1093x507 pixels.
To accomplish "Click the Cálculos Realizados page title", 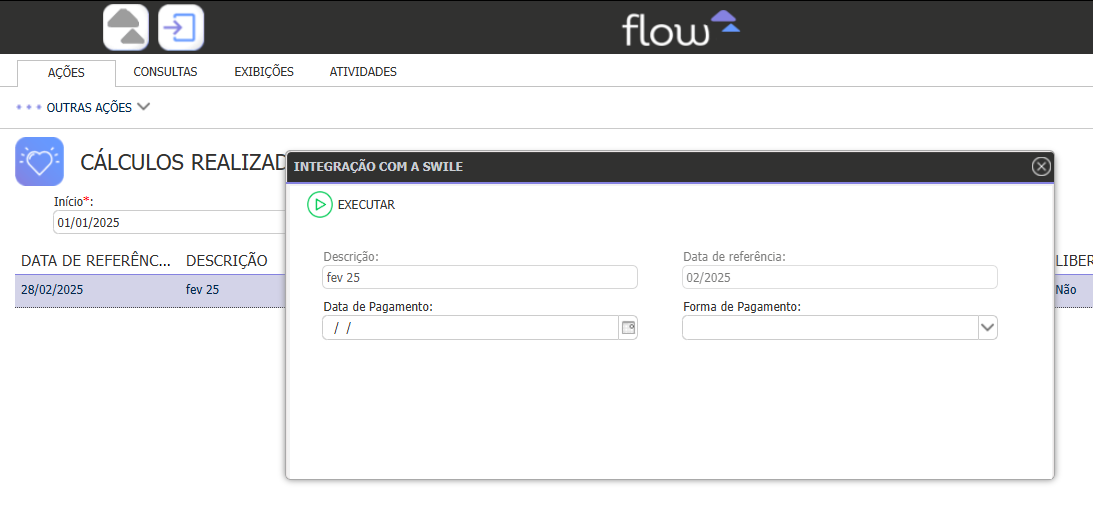I will coord(183,162).
